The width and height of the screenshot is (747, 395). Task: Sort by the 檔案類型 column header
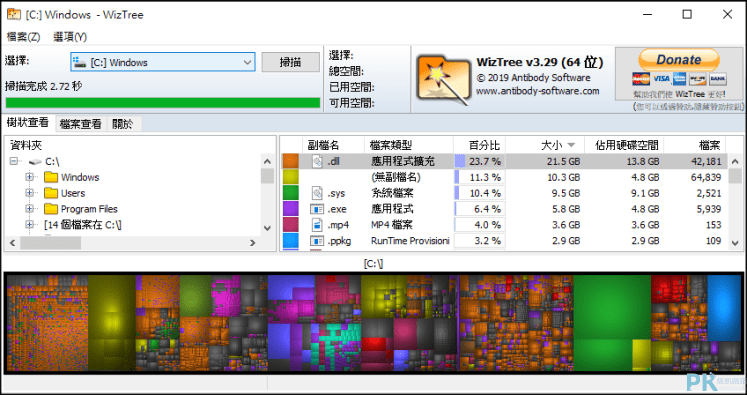pyautogui.click(x=409, y=145)
